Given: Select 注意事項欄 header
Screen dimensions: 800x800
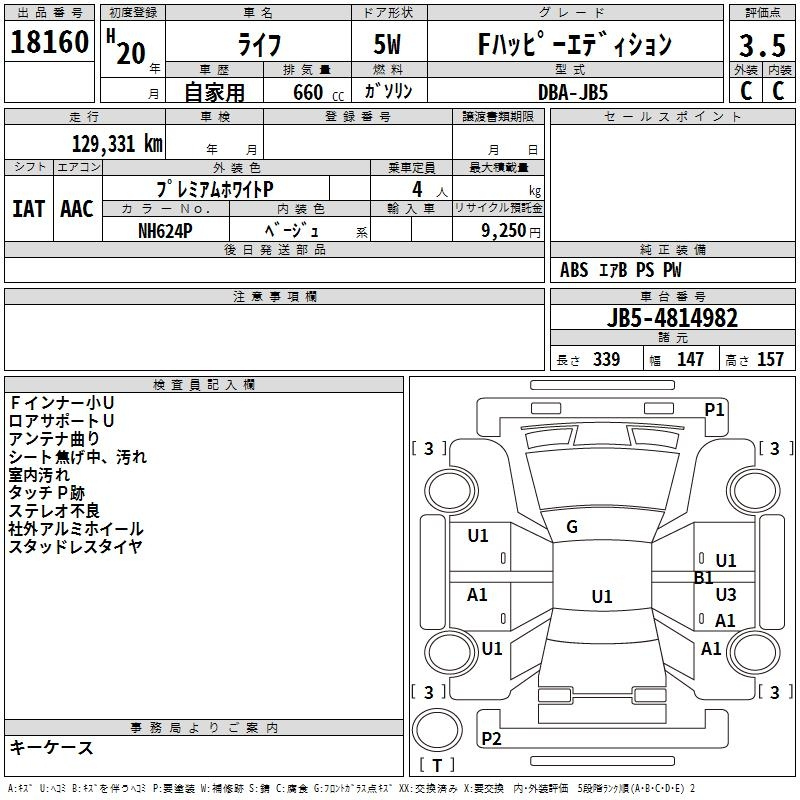Looking at the screenshot, I should coord(274,296).
